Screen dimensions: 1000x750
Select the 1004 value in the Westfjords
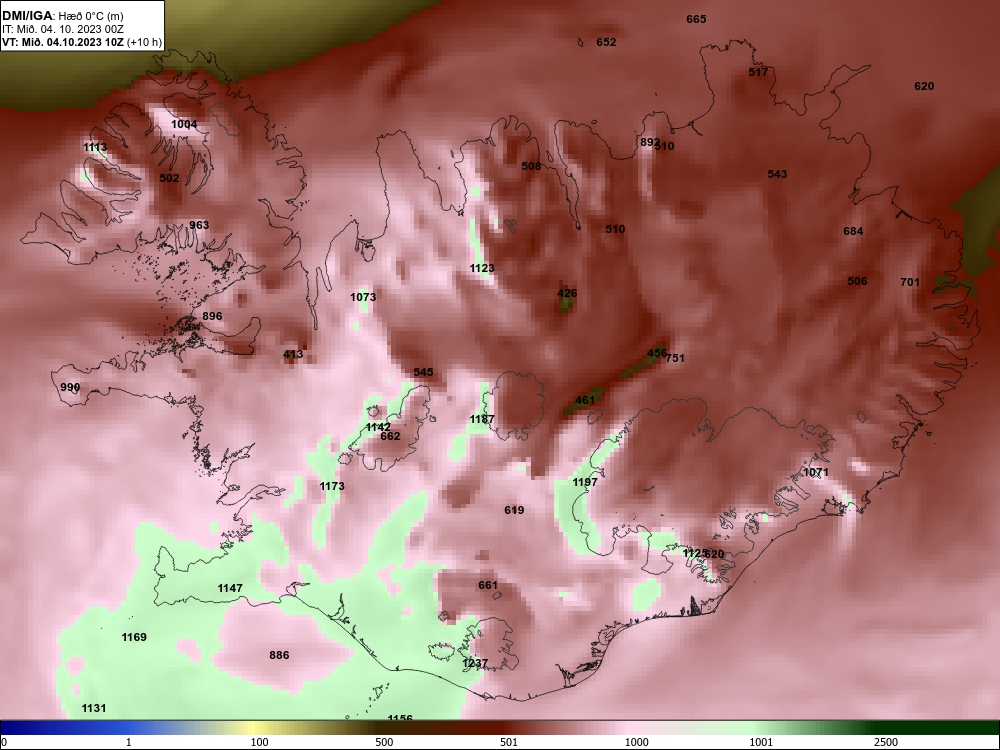184,124
